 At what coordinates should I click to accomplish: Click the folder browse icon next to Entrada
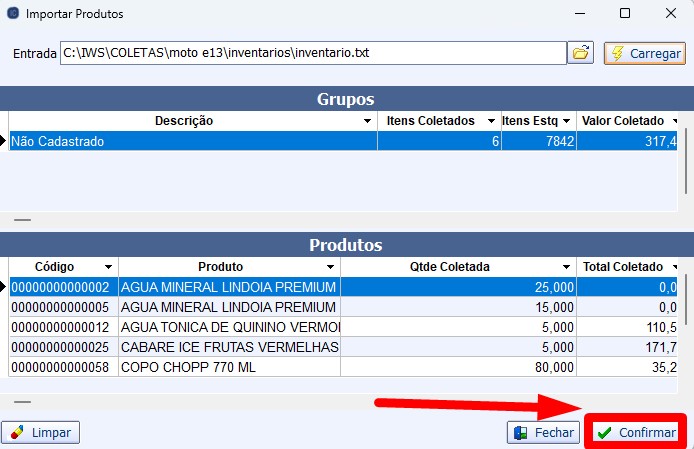pos(581,53)
